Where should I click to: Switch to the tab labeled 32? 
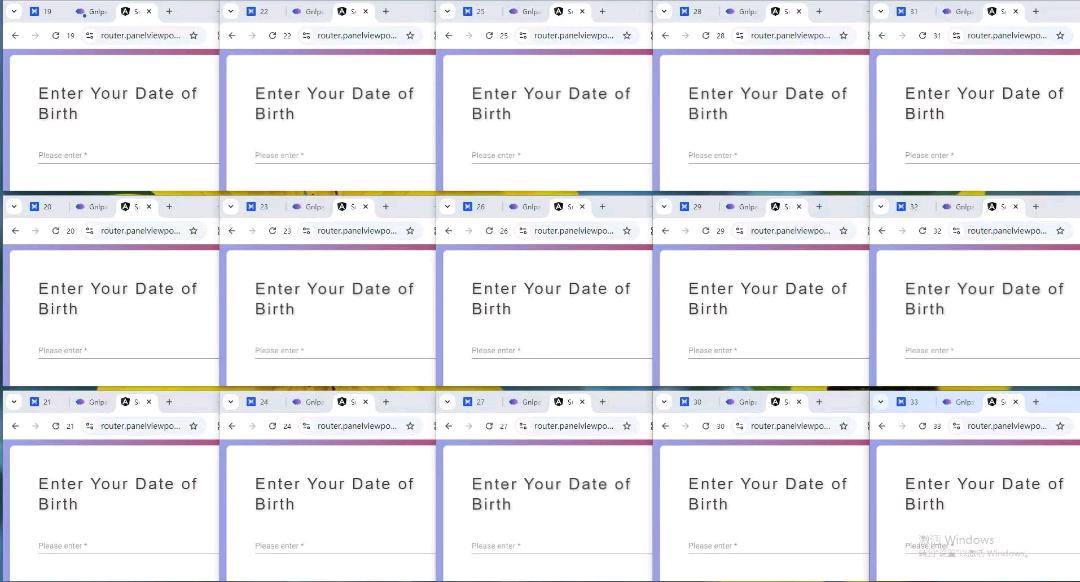coord(908,207)
